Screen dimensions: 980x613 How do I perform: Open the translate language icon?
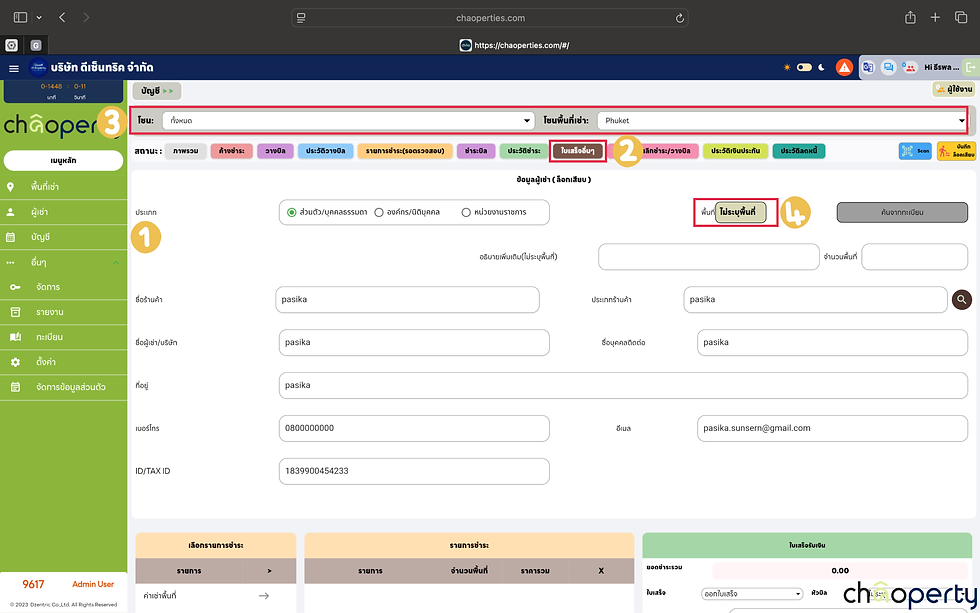(868, 67)
